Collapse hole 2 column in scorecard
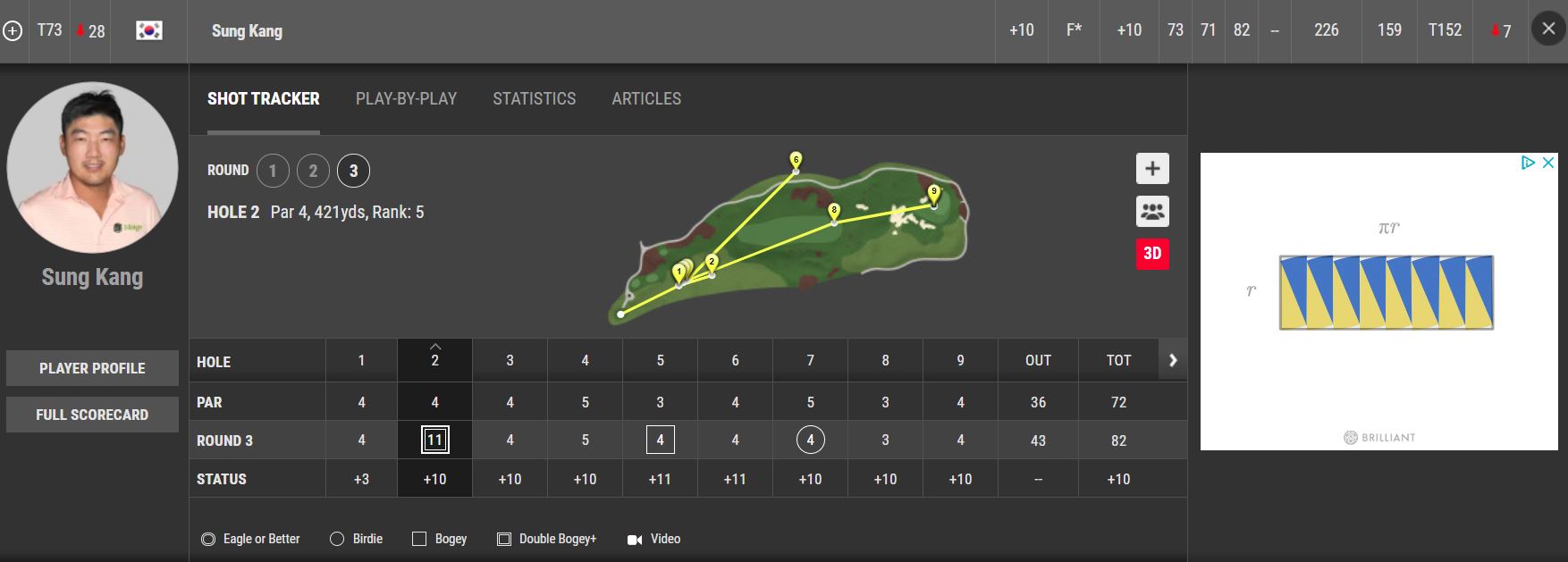The height and width of the screenshot is (562, 1568). (x=435, y=347)
